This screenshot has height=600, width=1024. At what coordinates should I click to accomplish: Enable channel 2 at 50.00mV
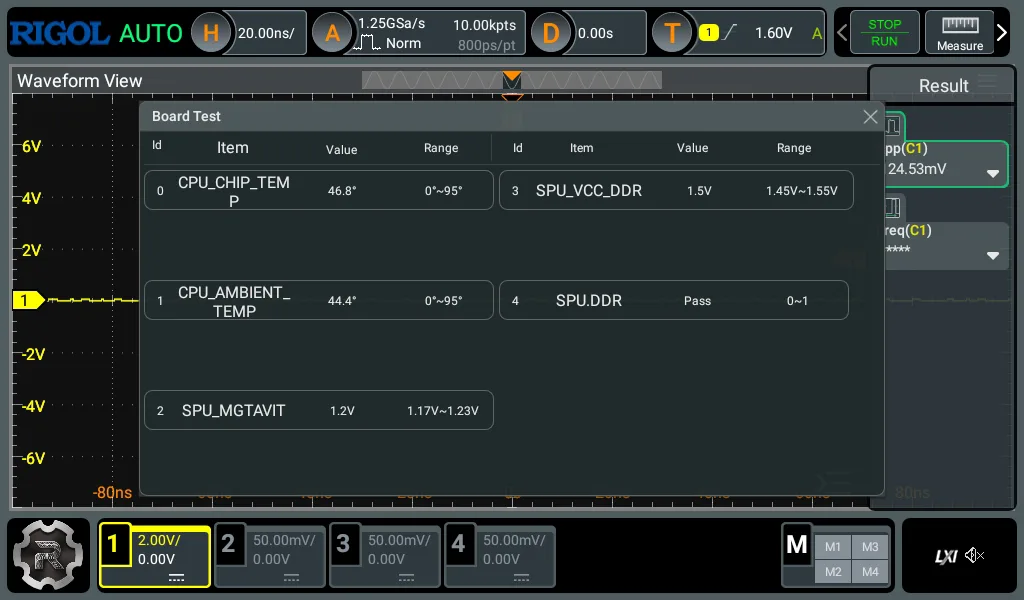tap(270, 556)
